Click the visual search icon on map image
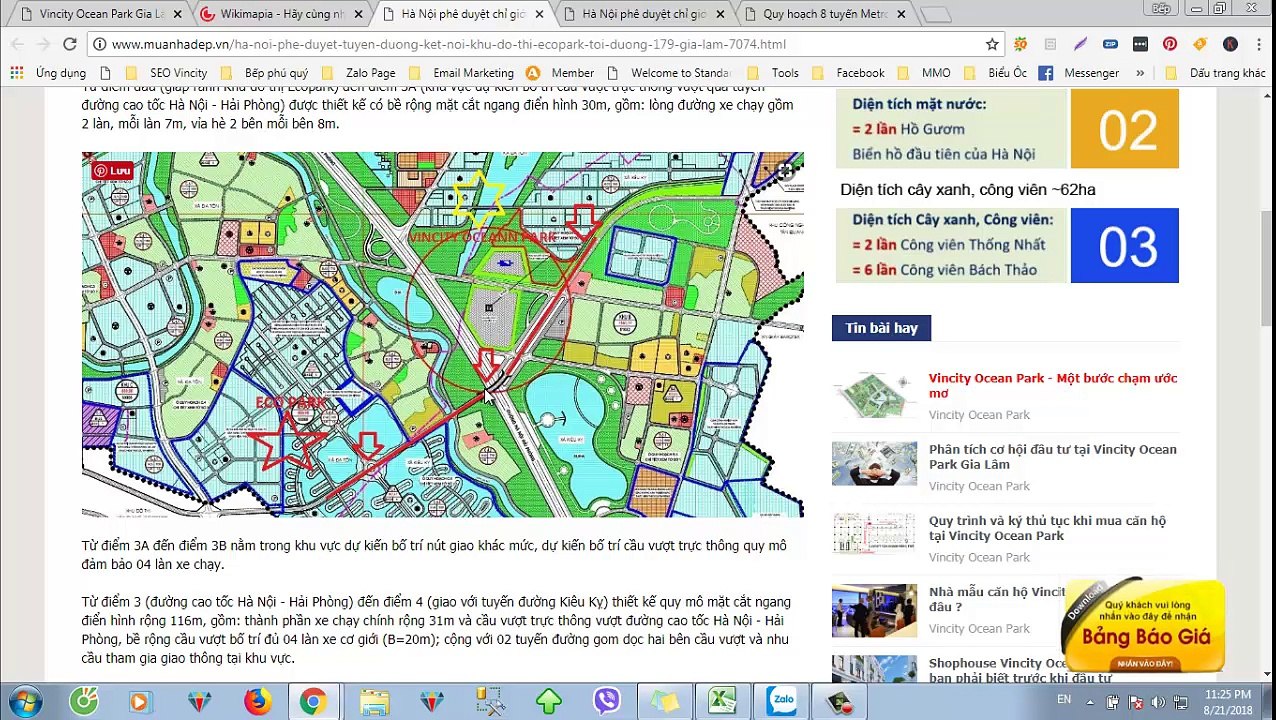The width and height of the screenshot is (1276, 720). point(785,171)
